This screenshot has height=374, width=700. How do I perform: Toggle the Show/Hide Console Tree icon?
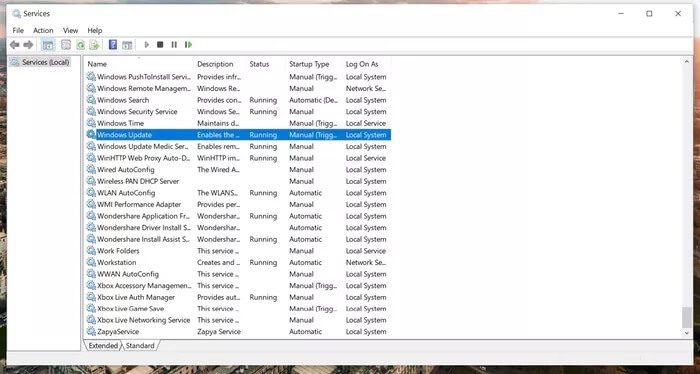coord(48,45)
